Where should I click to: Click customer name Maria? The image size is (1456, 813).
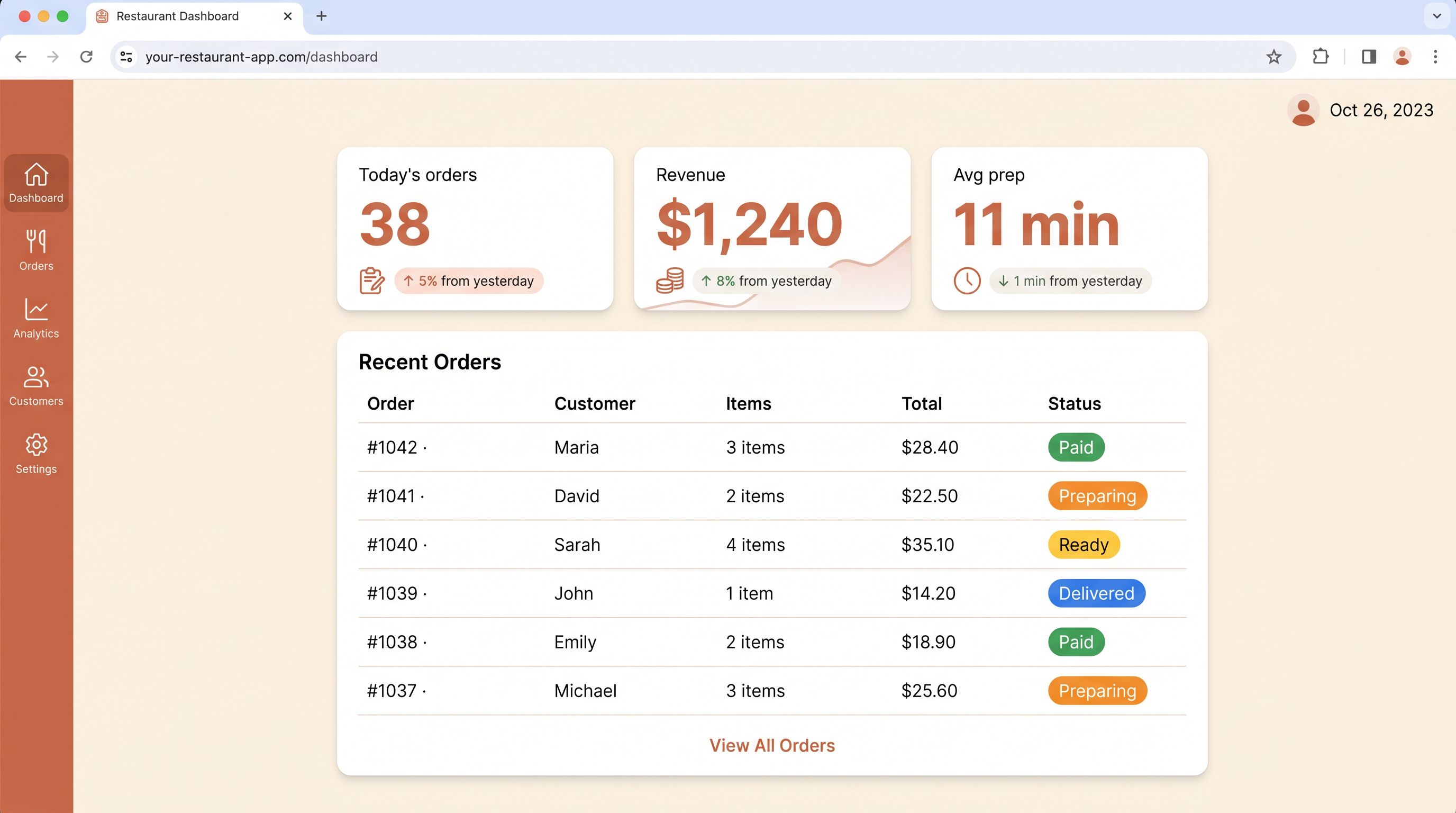coord(577,447)
